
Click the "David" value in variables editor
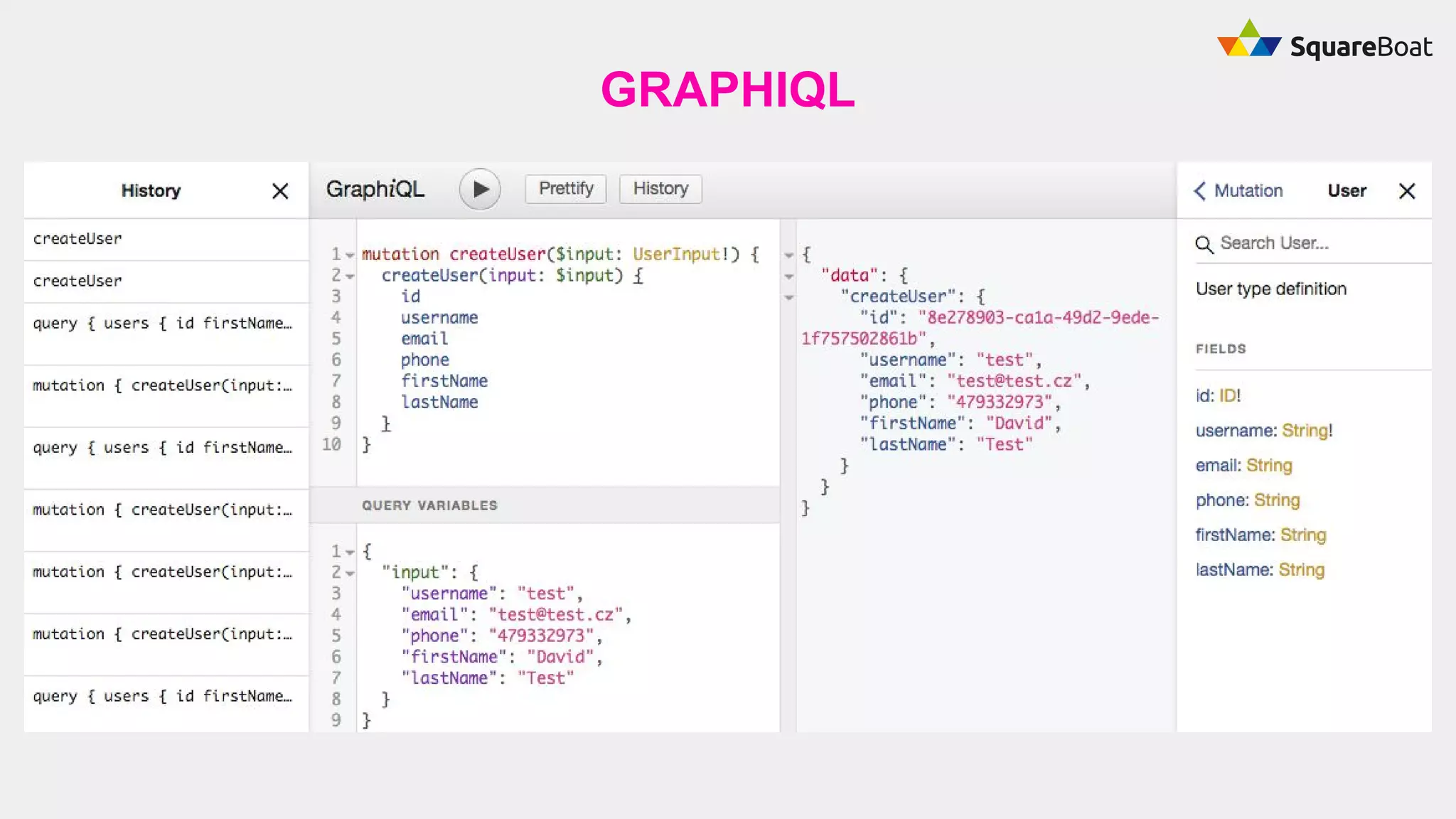(561, 658)
